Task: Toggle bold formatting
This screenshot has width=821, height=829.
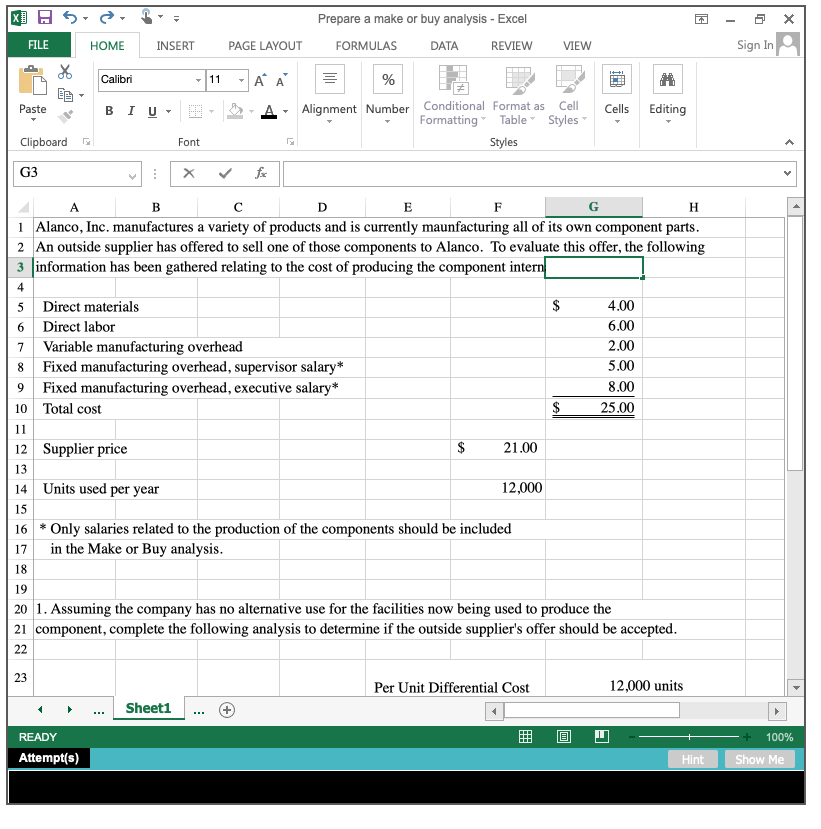Action: pos(108,111)
